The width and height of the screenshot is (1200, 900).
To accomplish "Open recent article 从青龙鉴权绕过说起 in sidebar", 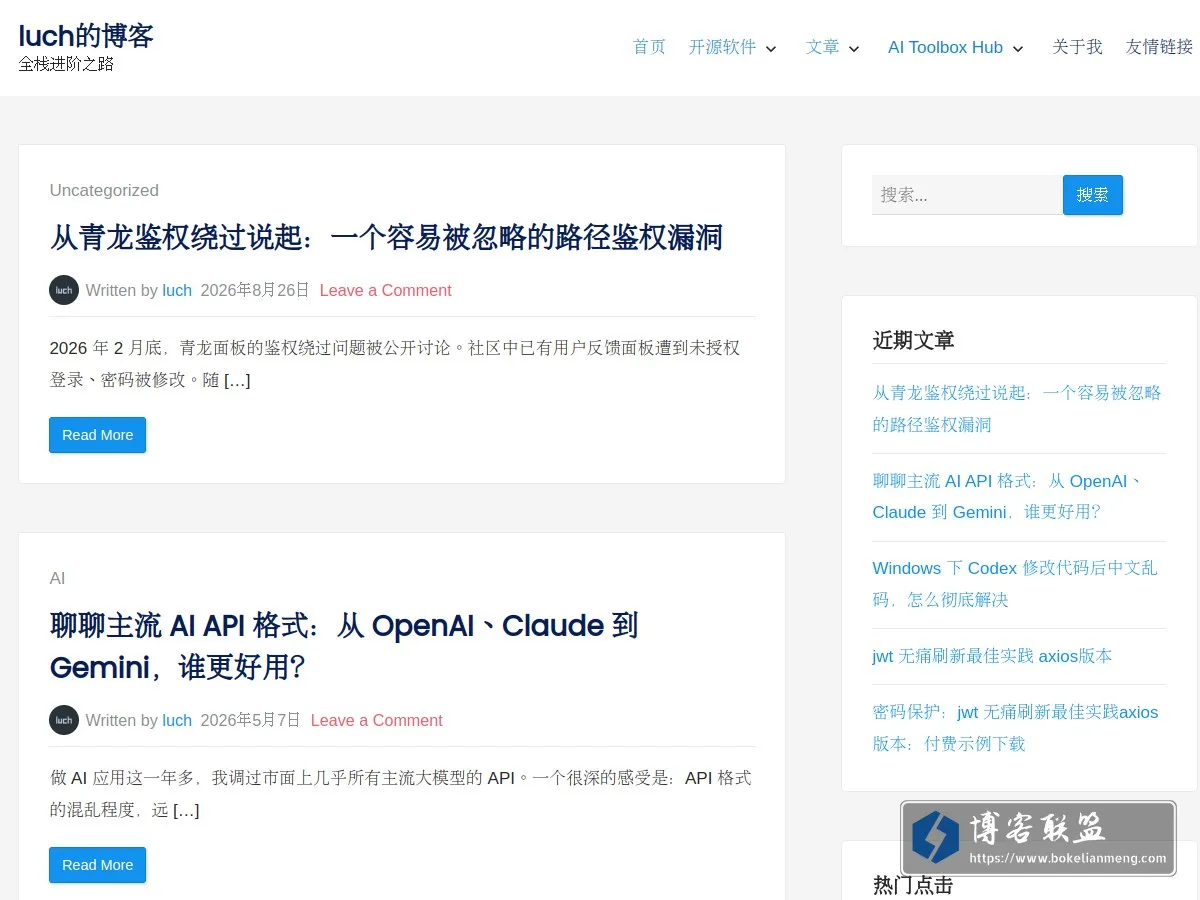I will pos(1017,408).
